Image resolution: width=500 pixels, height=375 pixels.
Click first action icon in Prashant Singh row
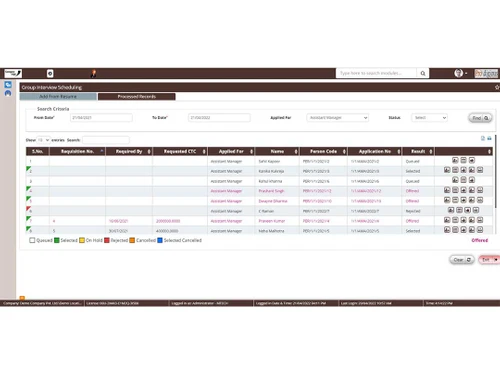(447, 190)
